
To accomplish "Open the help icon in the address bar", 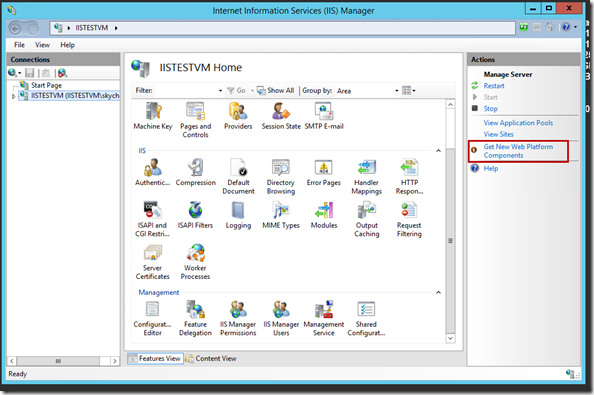I will click(x=566, y=27).
